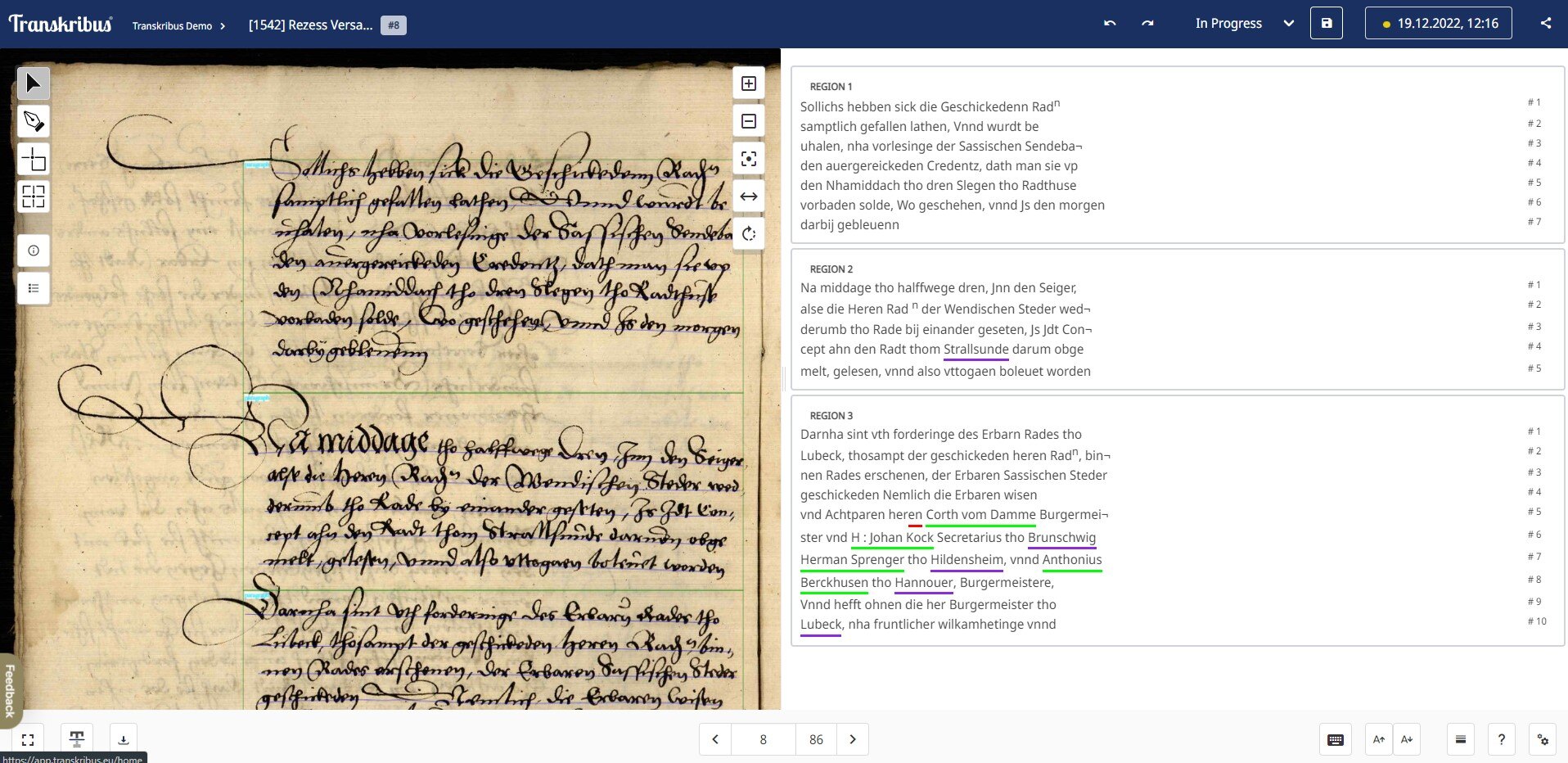This screenshot has width=1568, height=763.
Task: Select the pen transcription tool
Action: click(x=33, y=121)
